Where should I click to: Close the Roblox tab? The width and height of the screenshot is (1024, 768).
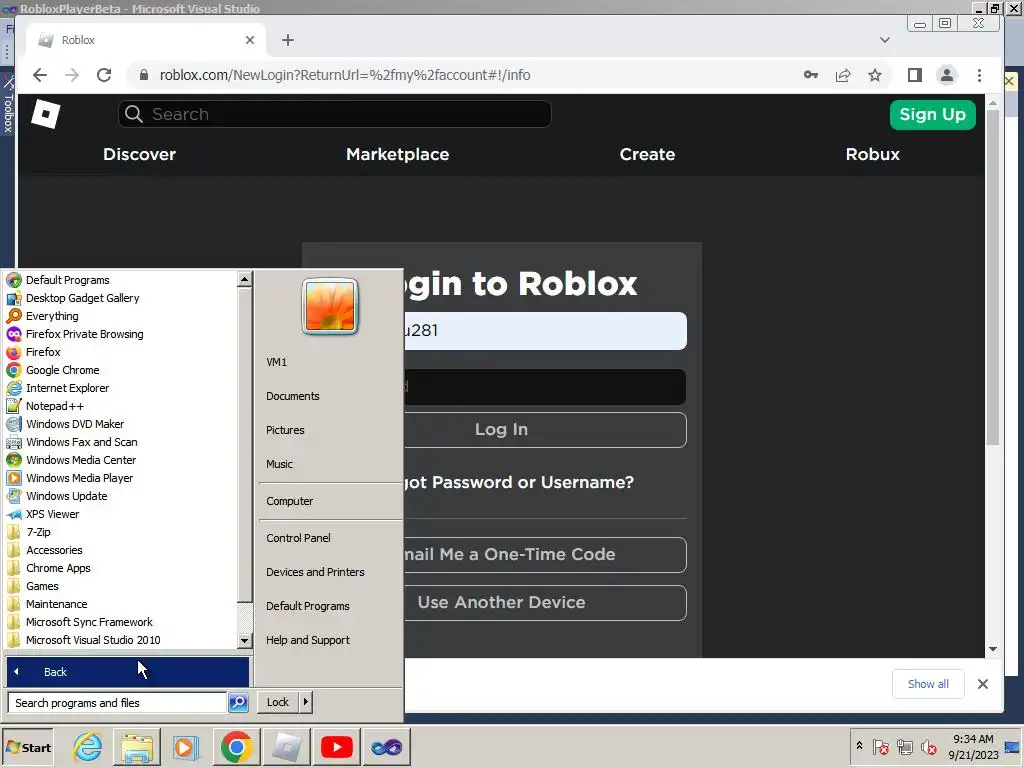tap(249, 40)
